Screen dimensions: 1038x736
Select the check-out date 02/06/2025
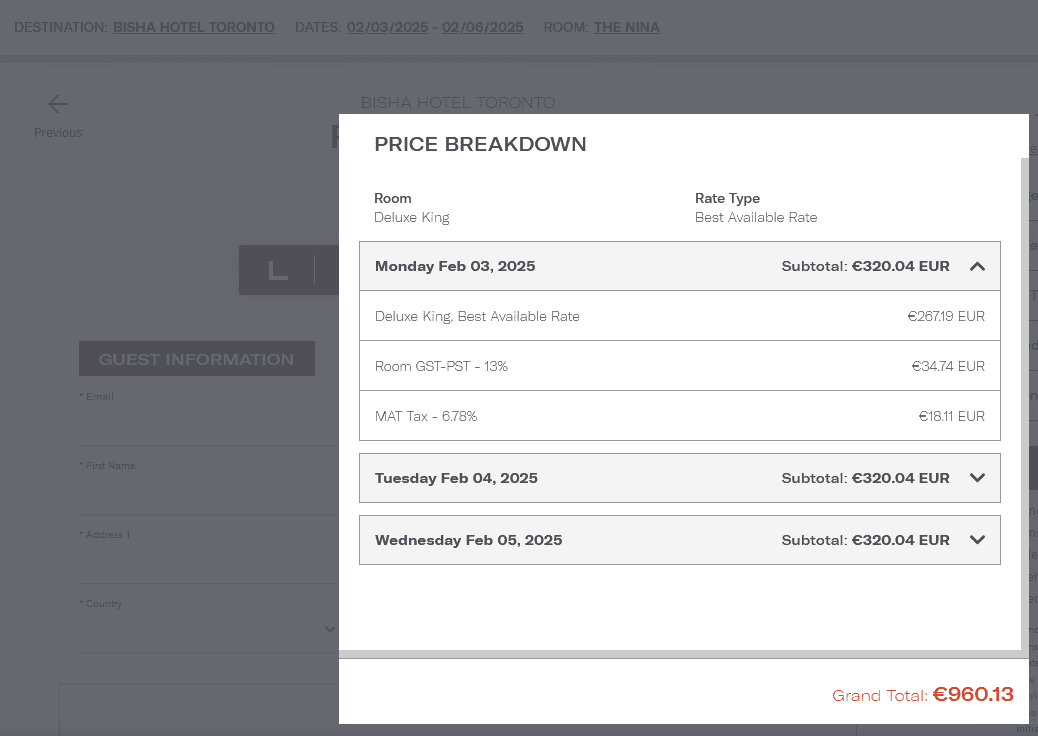coord(482,27)
